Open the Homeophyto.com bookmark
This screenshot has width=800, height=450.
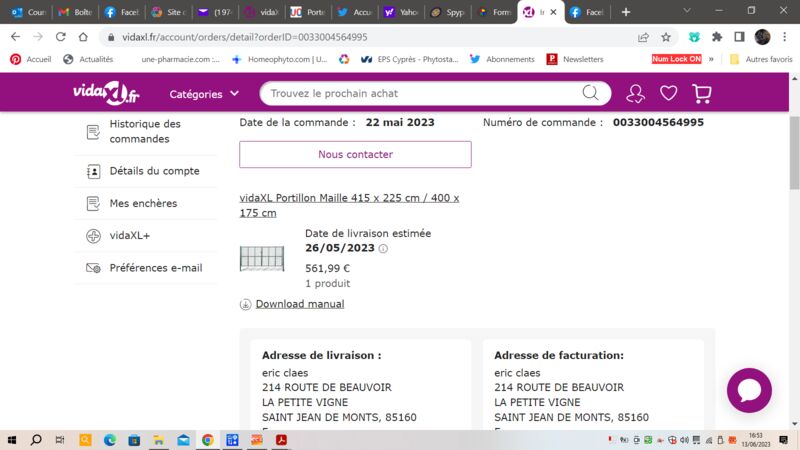[x=280, y=59]
